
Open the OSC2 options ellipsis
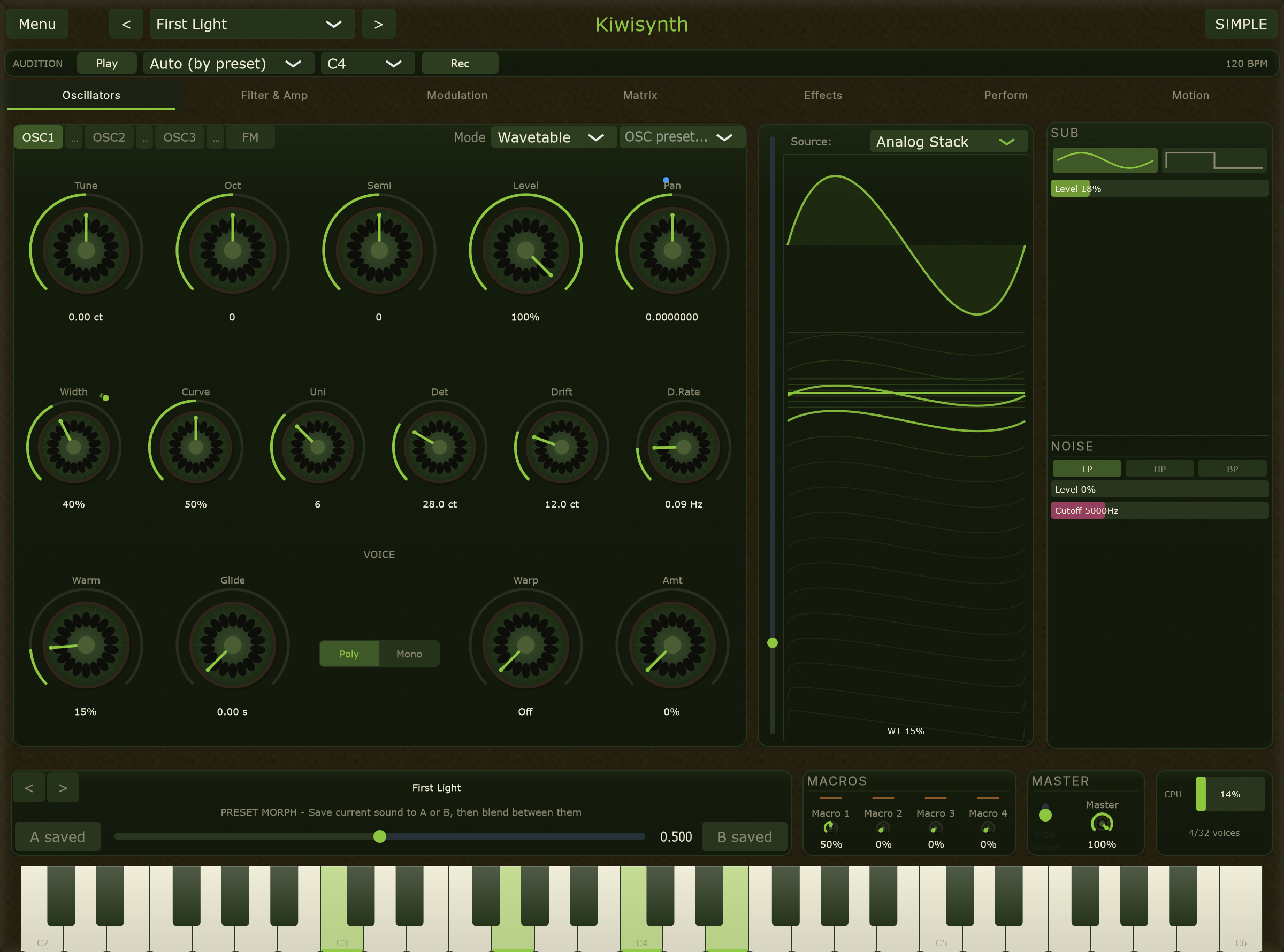[144, 137]
